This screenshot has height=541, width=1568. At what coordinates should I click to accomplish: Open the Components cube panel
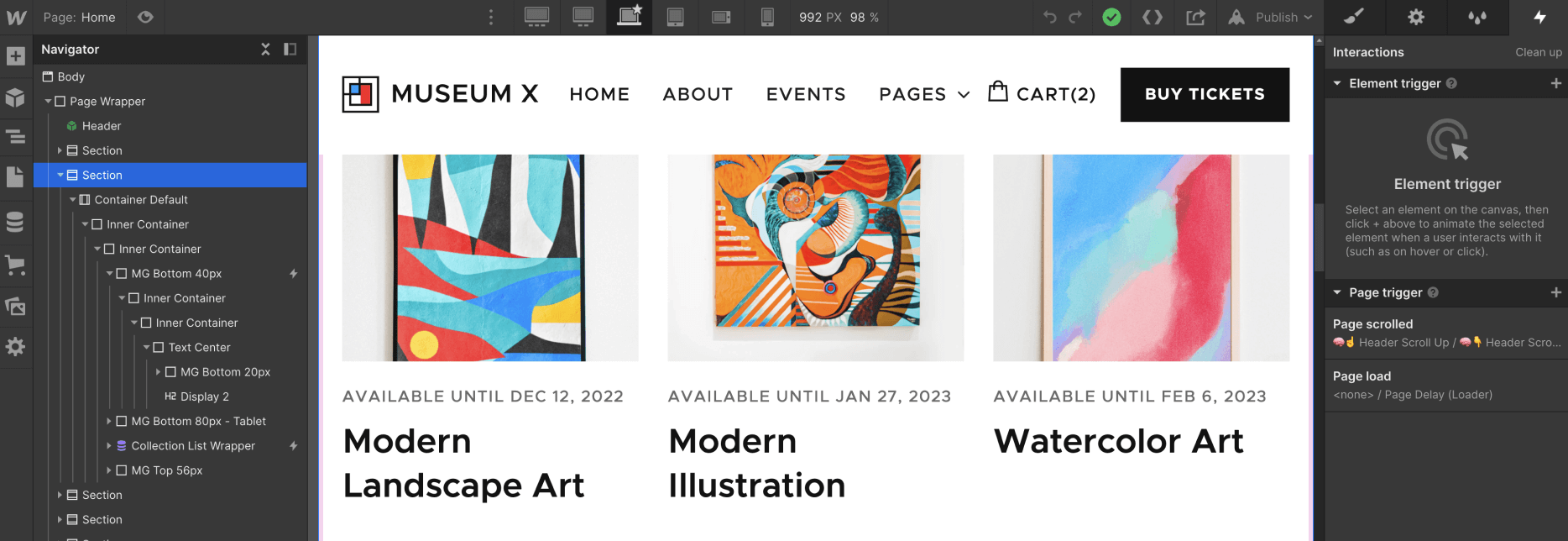pos(15,97)
